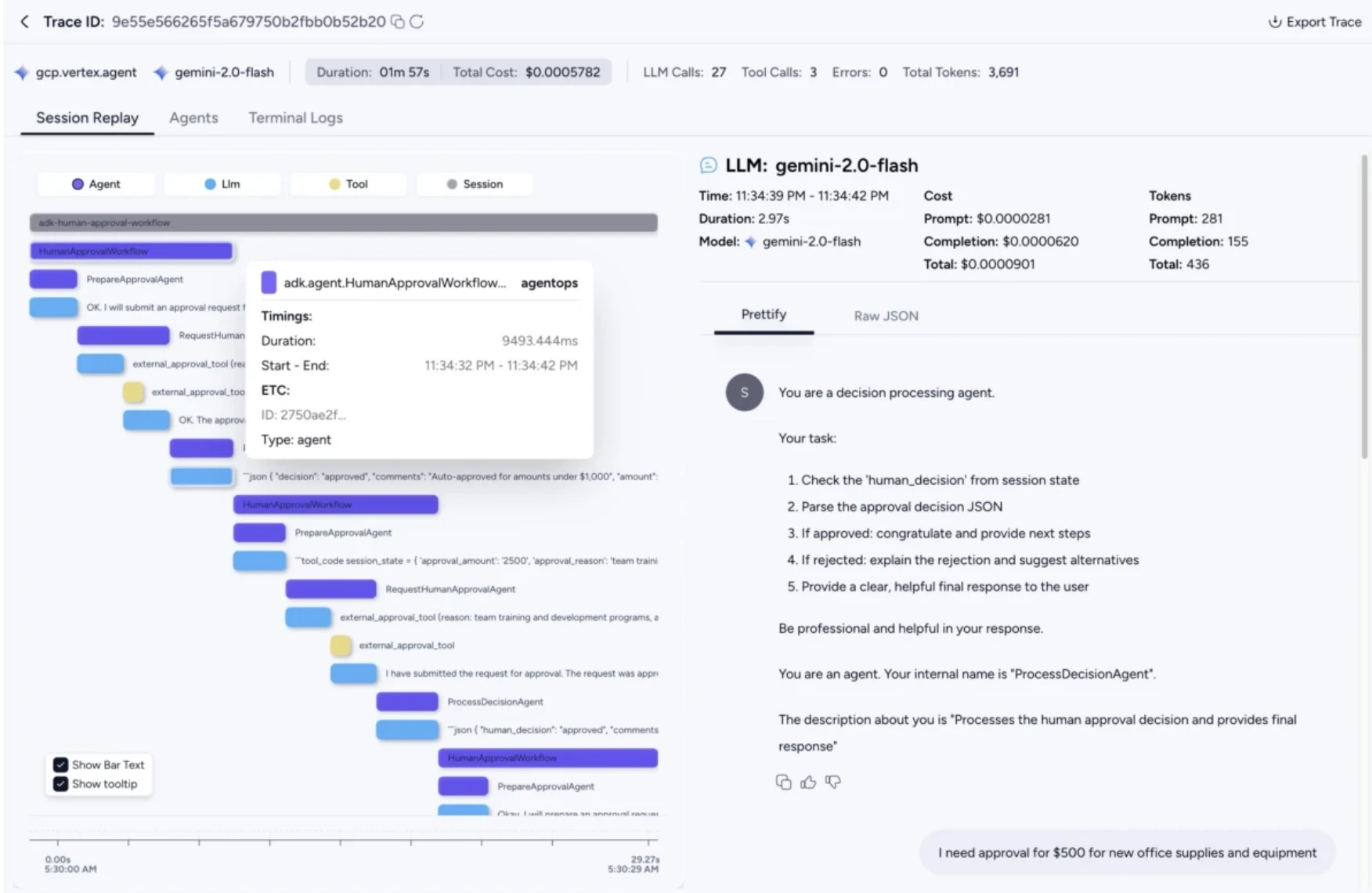The image size is (1372, 893).
Task: Click the purple agent square in tooltip
Action: [269, 283]
